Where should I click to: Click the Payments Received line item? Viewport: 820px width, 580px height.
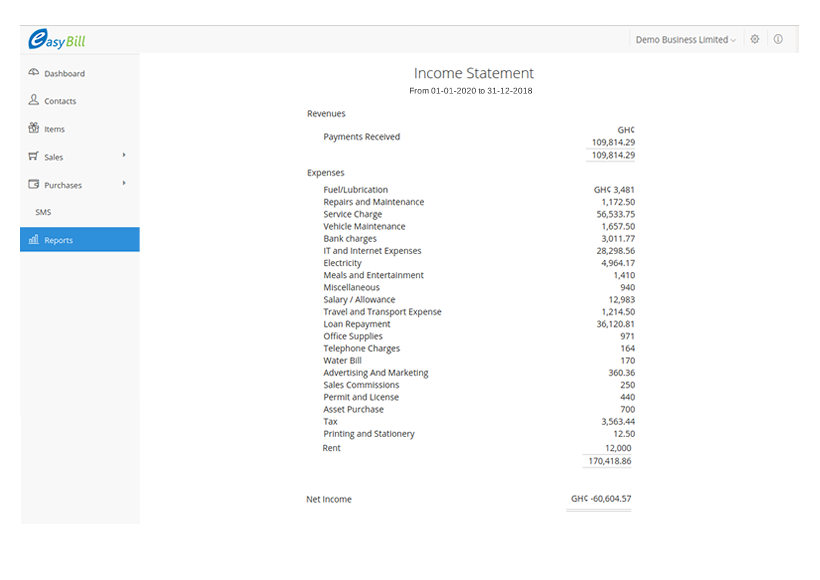point(361,137)
